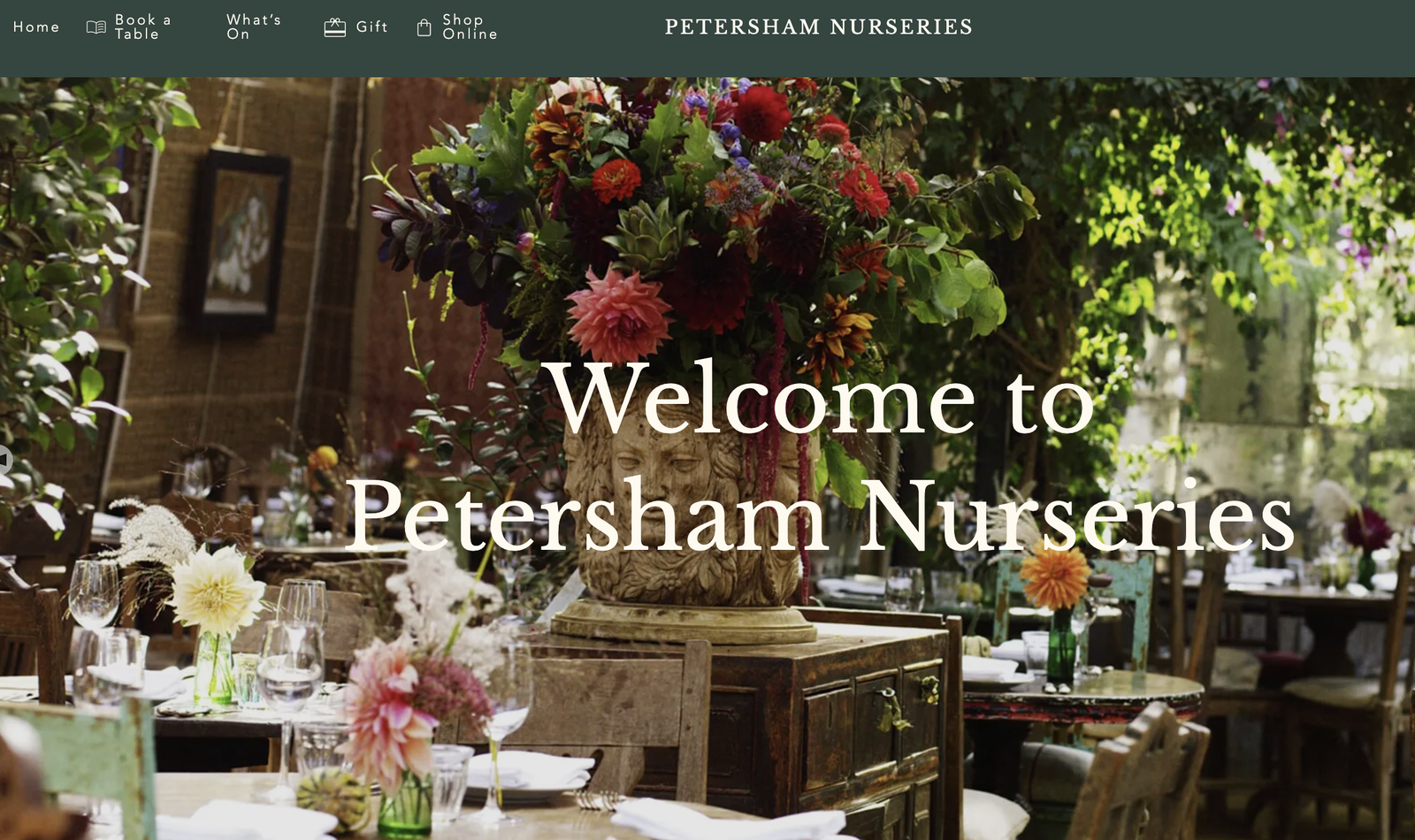Image resolution: width=1415 pixels, height=840 pixels.
Task: Click the Petersham Nurseries header logo
Action: pos(818,27)
